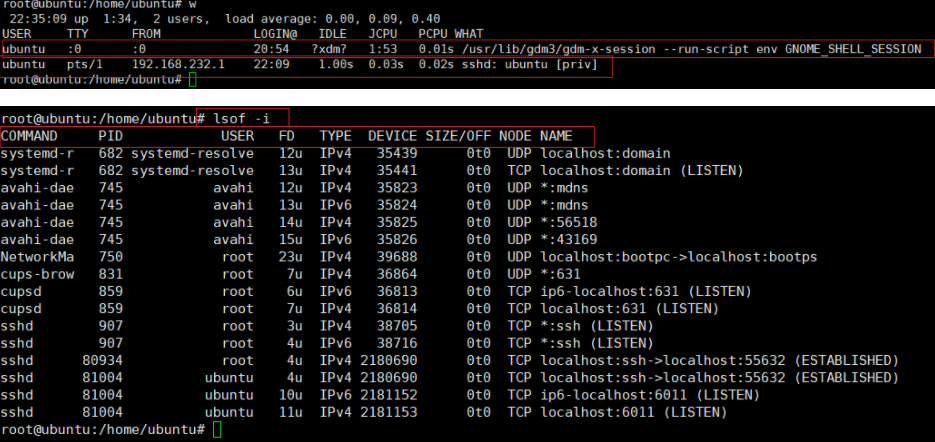The width and height of the screenshot is (935, 442).
Task: Click device number 2181152
Action: tap(389, 395)
